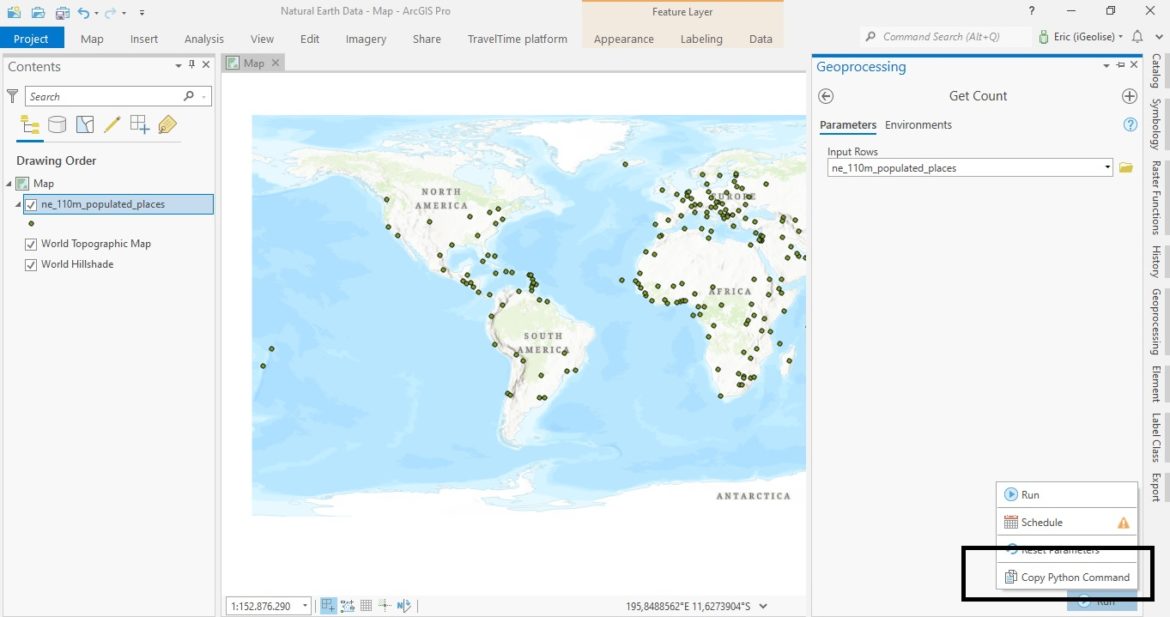
Task: Open Contents pane options menu arrow
Action: (178, 66)
